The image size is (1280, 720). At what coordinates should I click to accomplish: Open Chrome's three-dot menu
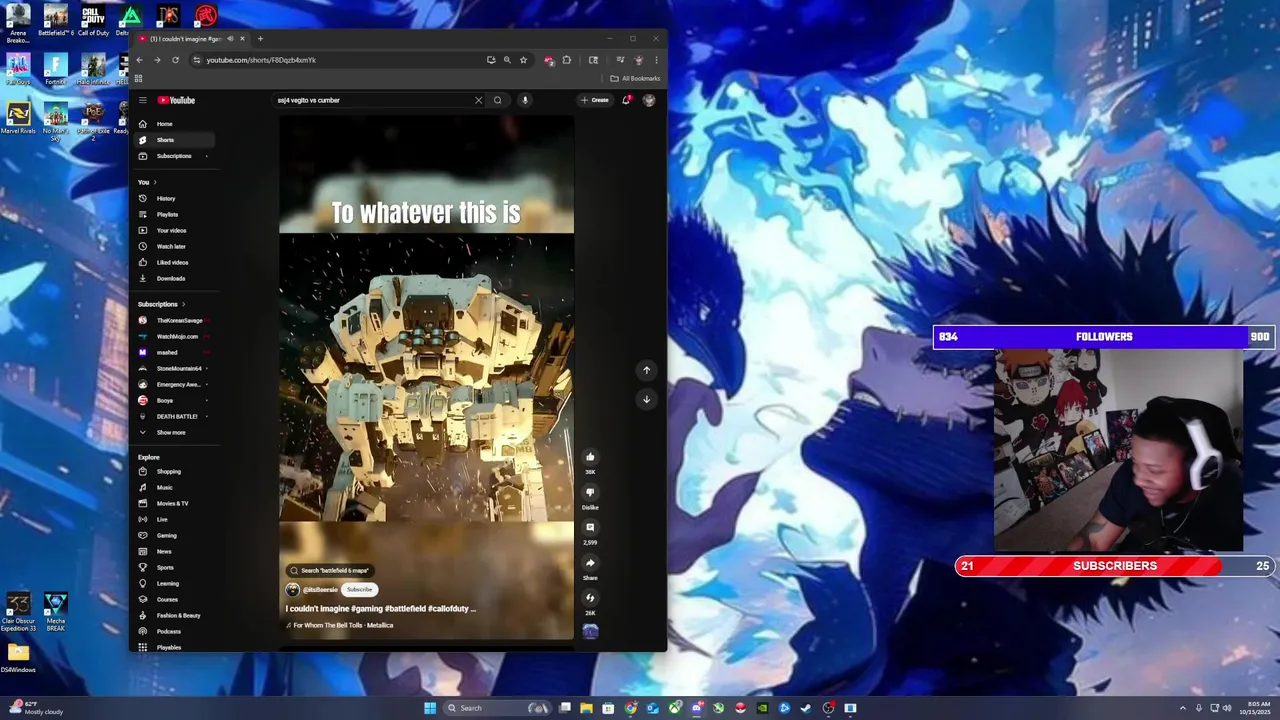click(x=656, y=60)
